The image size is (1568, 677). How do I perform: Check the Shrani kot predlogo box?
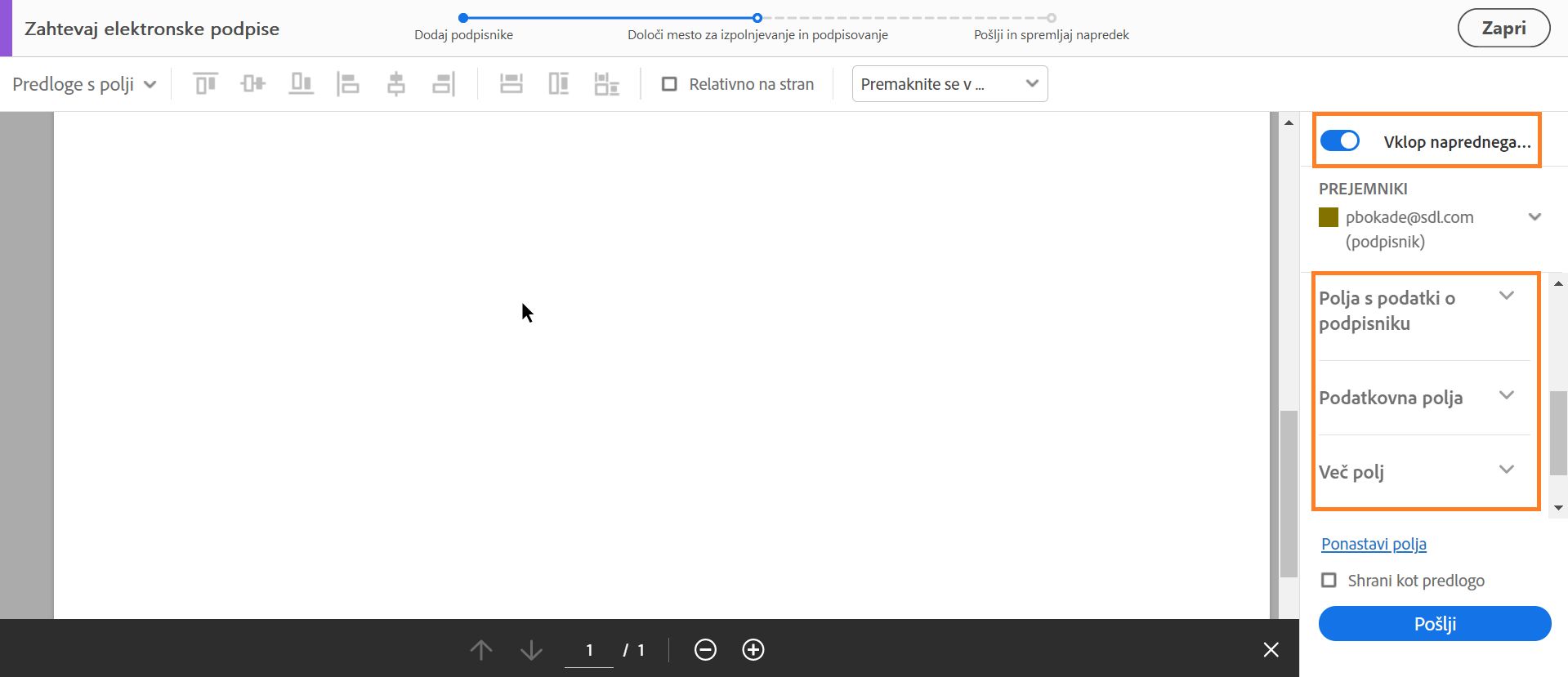coord(1329,581)
